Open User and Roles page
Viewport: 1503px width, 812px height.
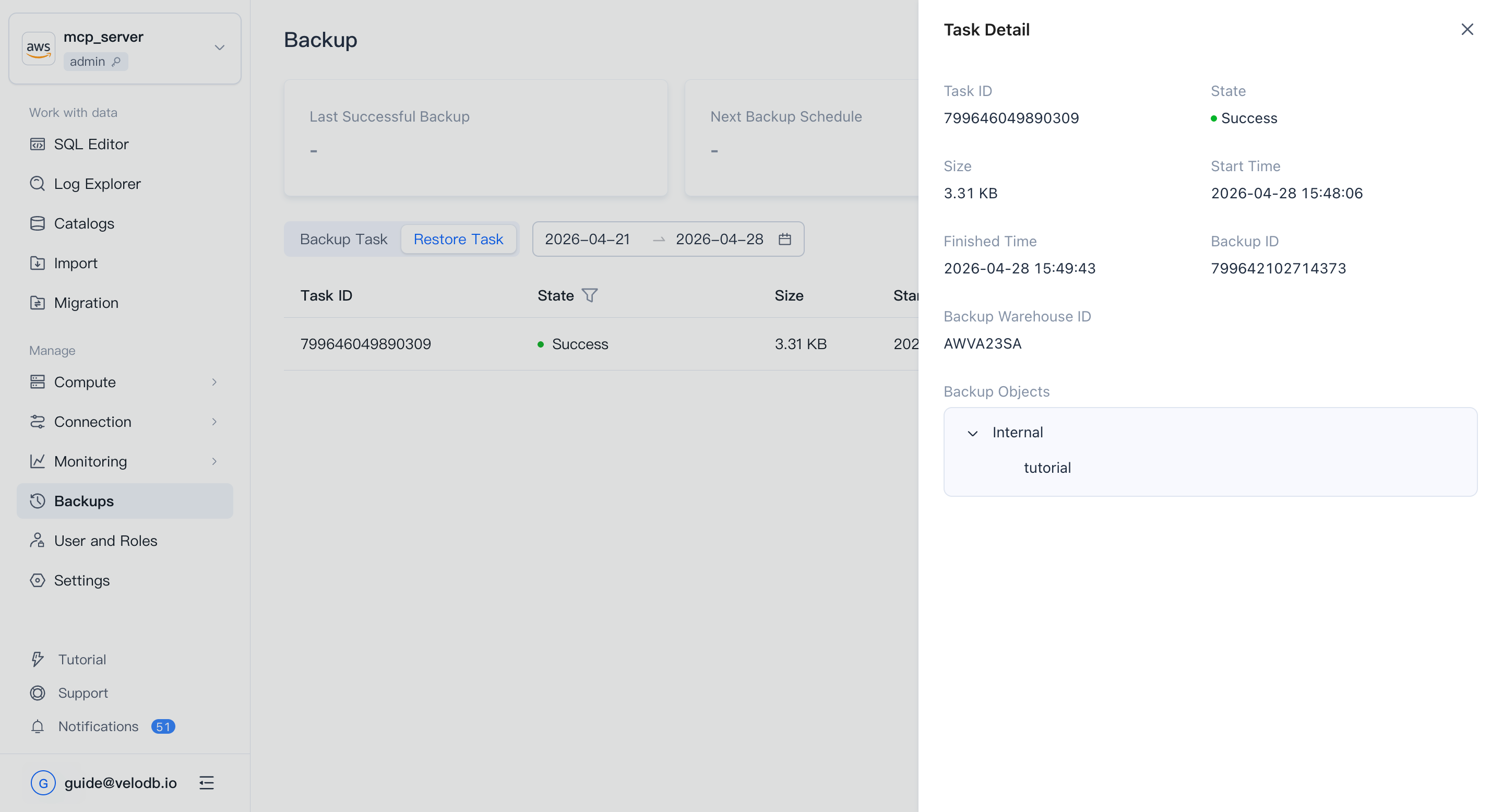click(105, 541)
